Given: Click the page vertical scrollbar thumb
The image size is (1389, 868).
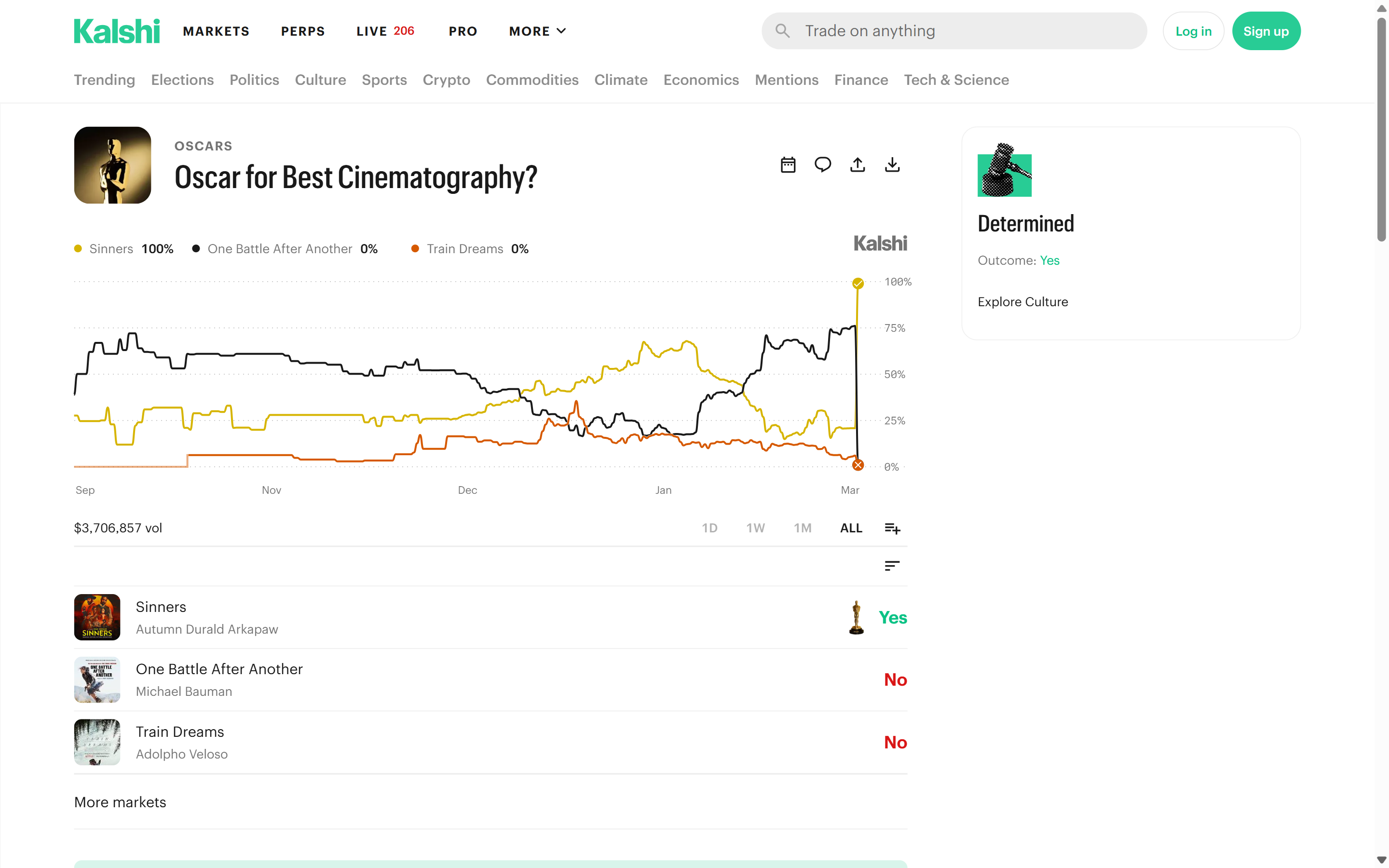Looking at the screenshot, I should tap(1382, 129).
